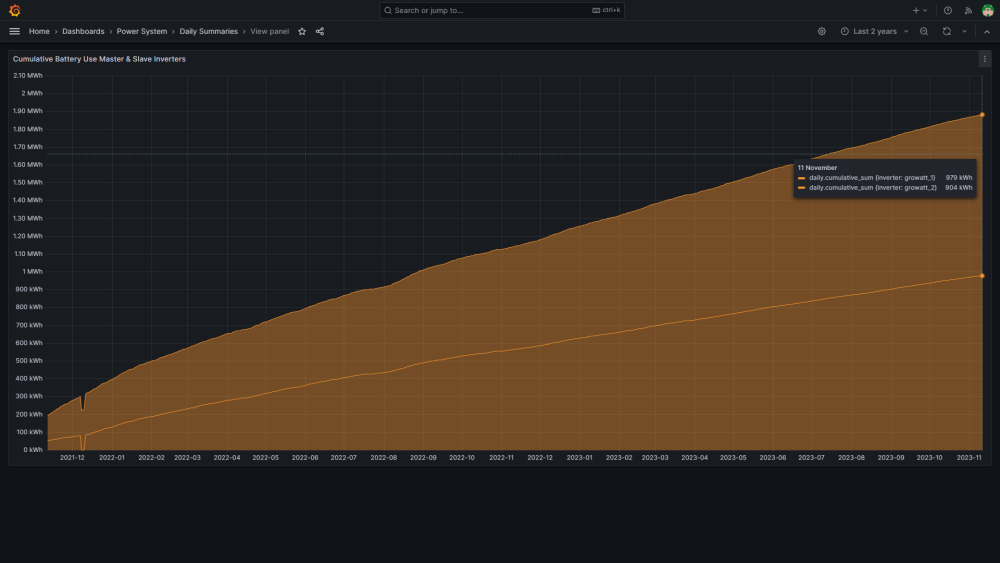Image resolution: width=1000 pixels, height=563 pixels.
Task: Click the 2022-06 x-axis label
Action: coord(305,458)
